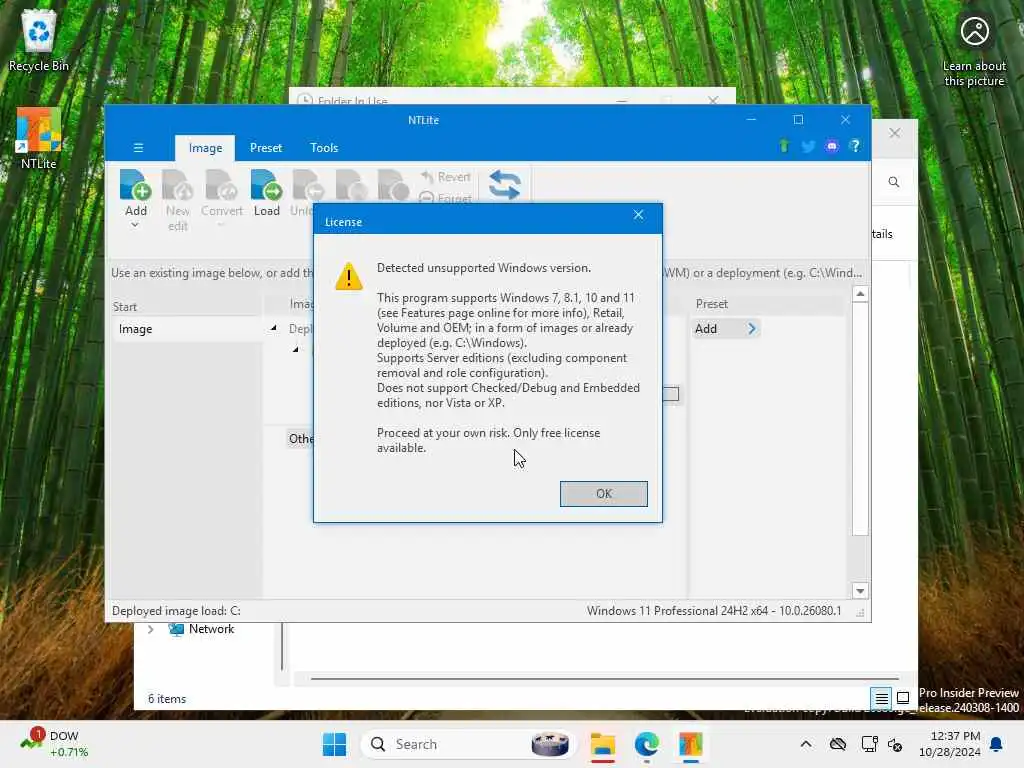1024x768 pixels.
Task: Close the License dialog
Action: coord(639,214)
